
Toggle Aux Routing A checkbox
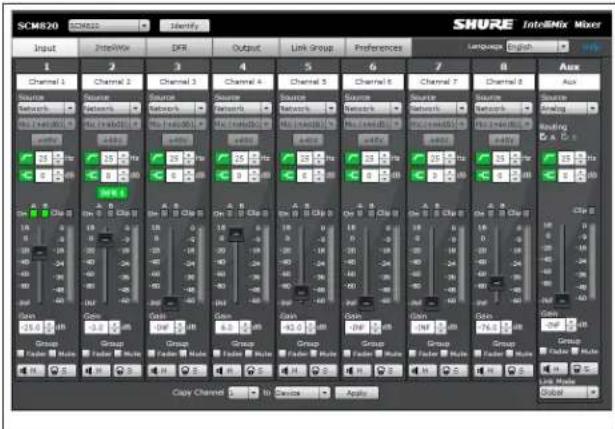(x=544, y=137)
